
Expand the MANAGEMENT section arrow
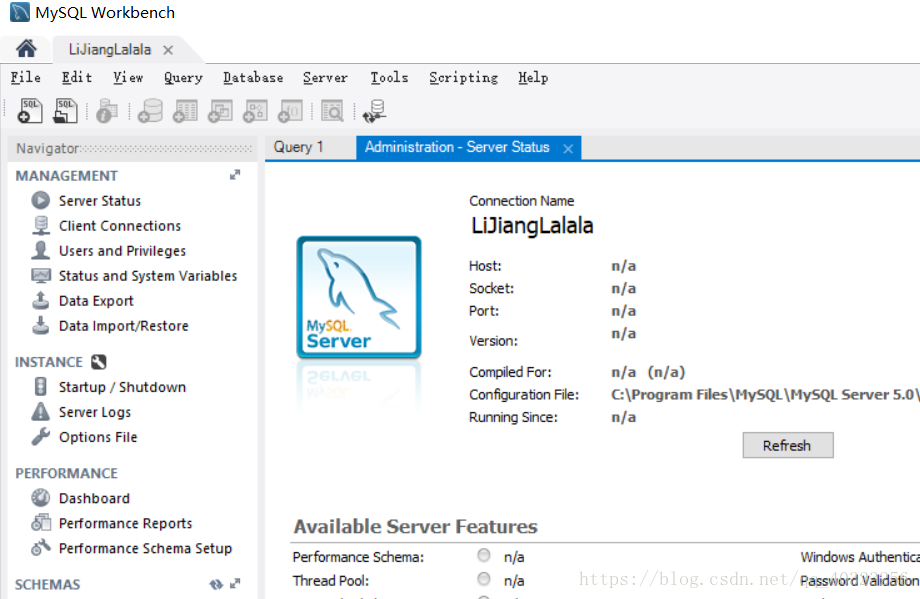pyautogui.click(x=235, y=175)
